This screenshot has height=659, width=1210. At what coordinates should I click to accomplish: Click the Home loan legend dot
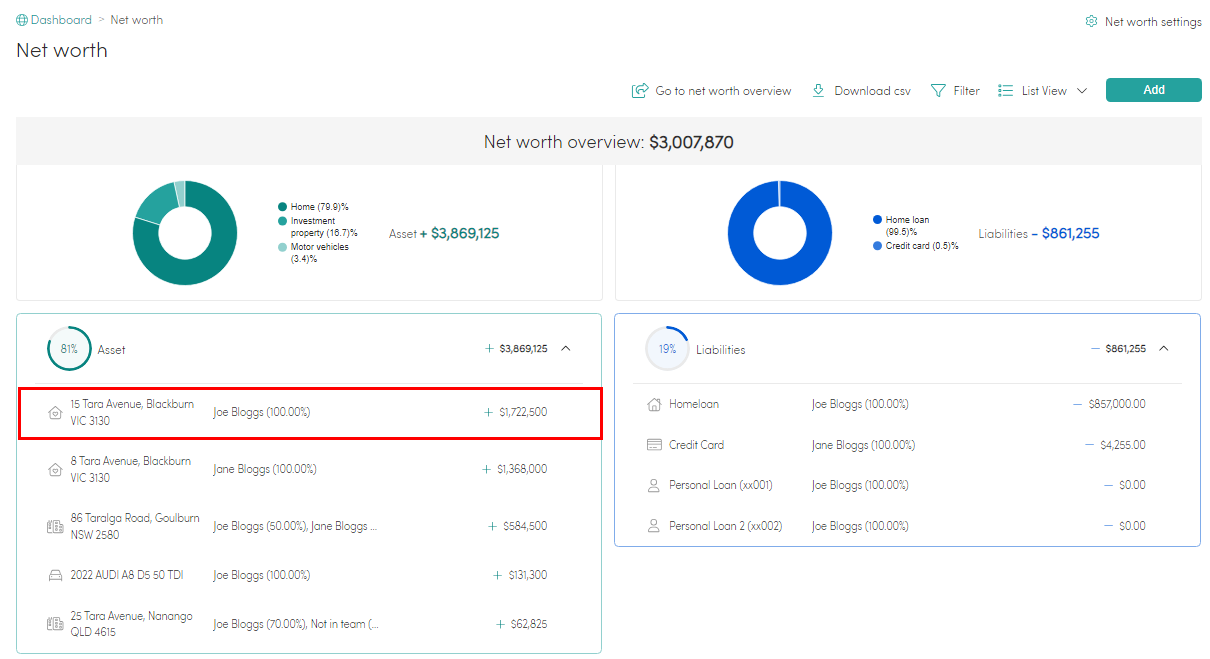(877, 220)
